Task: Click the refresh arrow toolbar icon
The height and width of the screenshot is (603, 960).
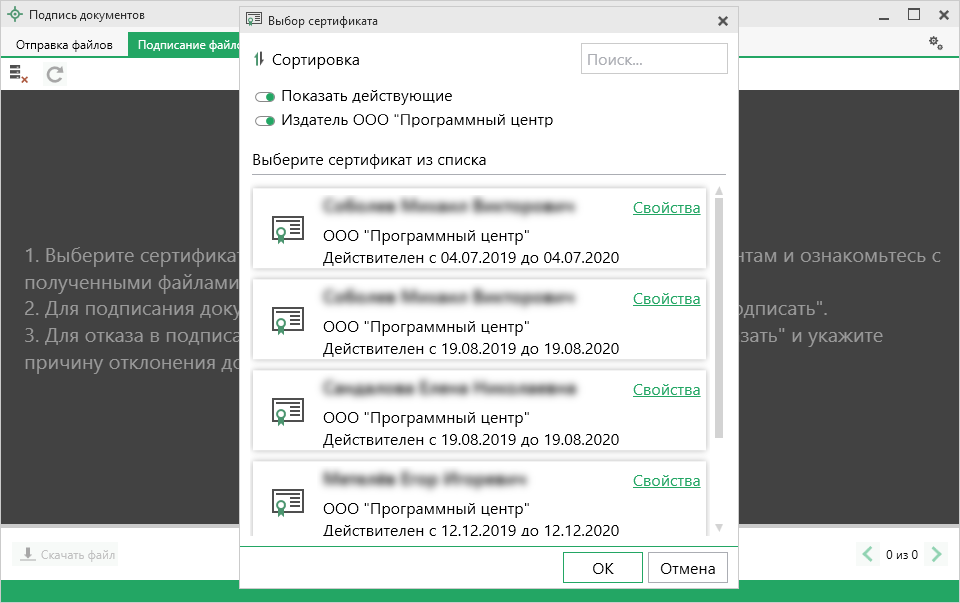Action: [x=55, y=74]
